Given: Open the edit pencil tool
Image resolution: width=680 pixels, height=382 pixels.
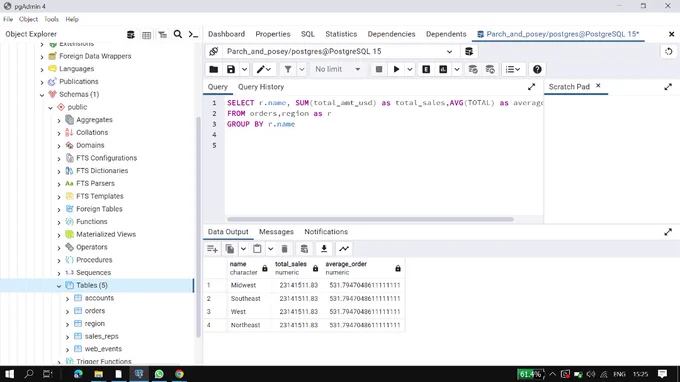Looking at the screenshot, I should pyautogui.click(x=264, y=69).
